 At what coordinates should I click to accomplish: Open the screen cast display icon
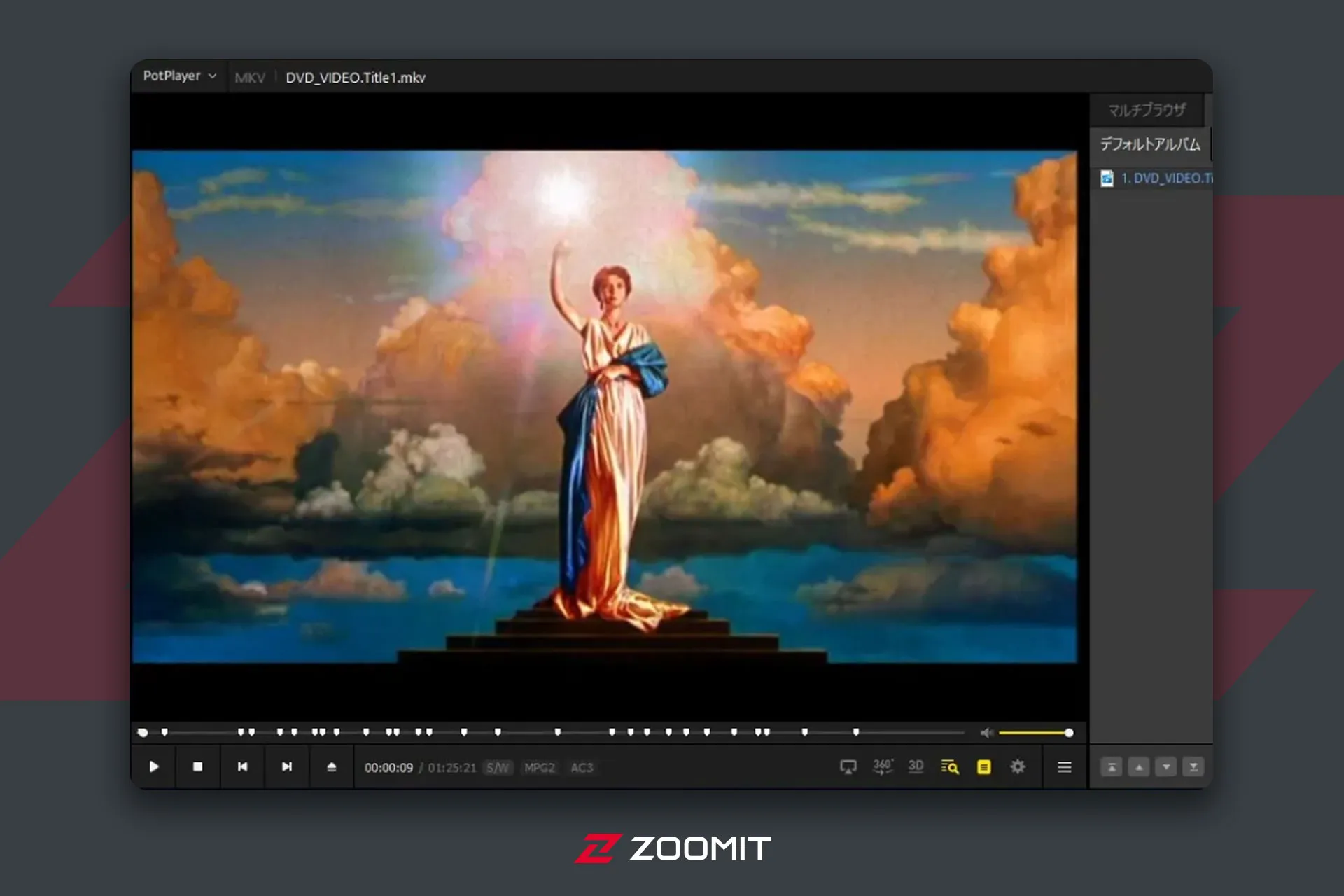(x=848, y=767)
